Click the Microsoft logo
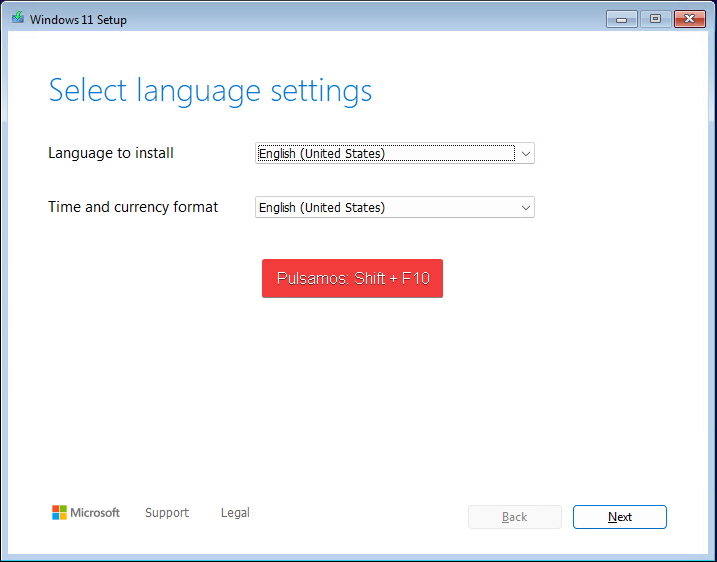 click(86, 513)
